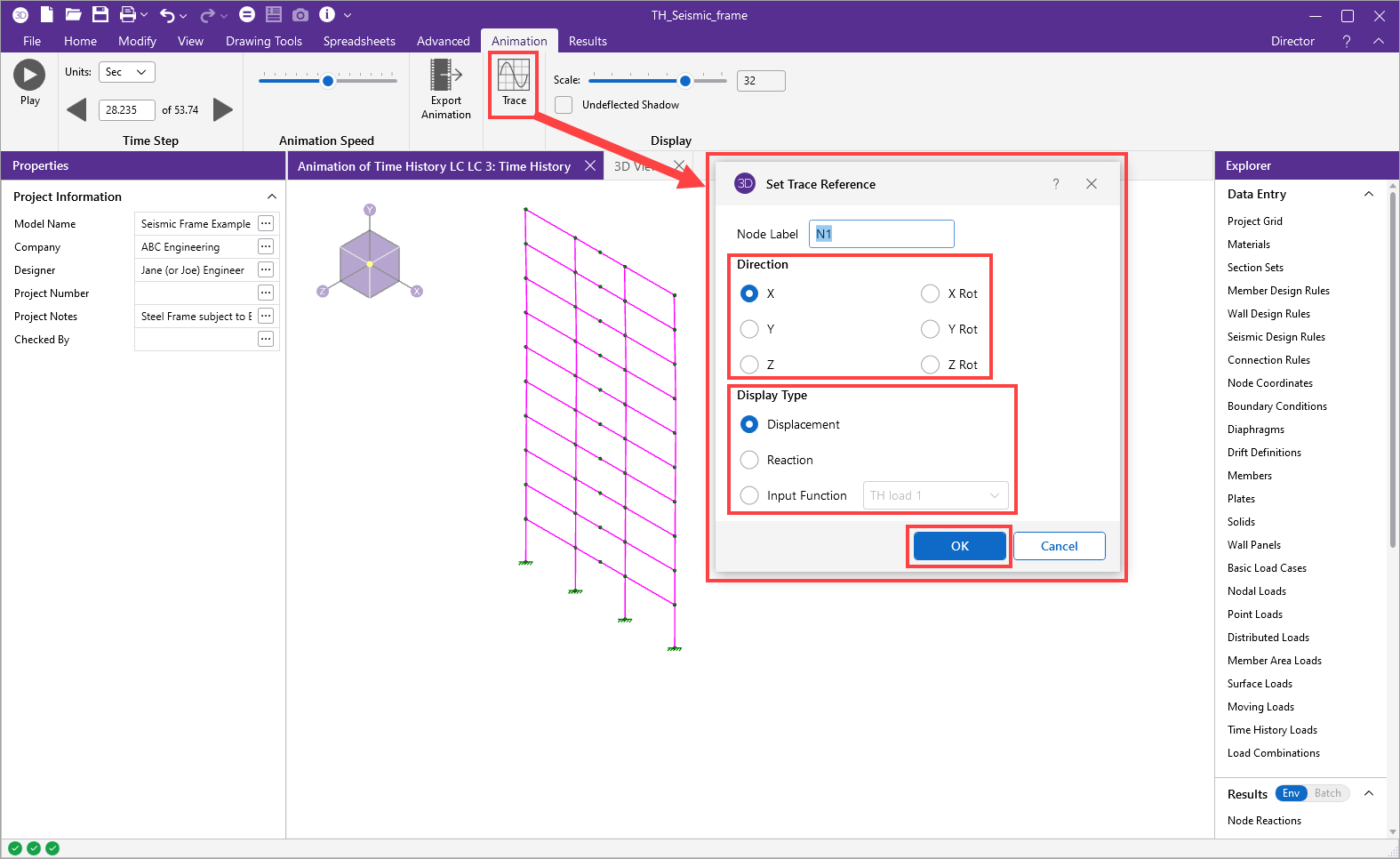This screenshot has height=859, width=1400.
Task: Step to the next time step arrow
Action: click(223, 109)
